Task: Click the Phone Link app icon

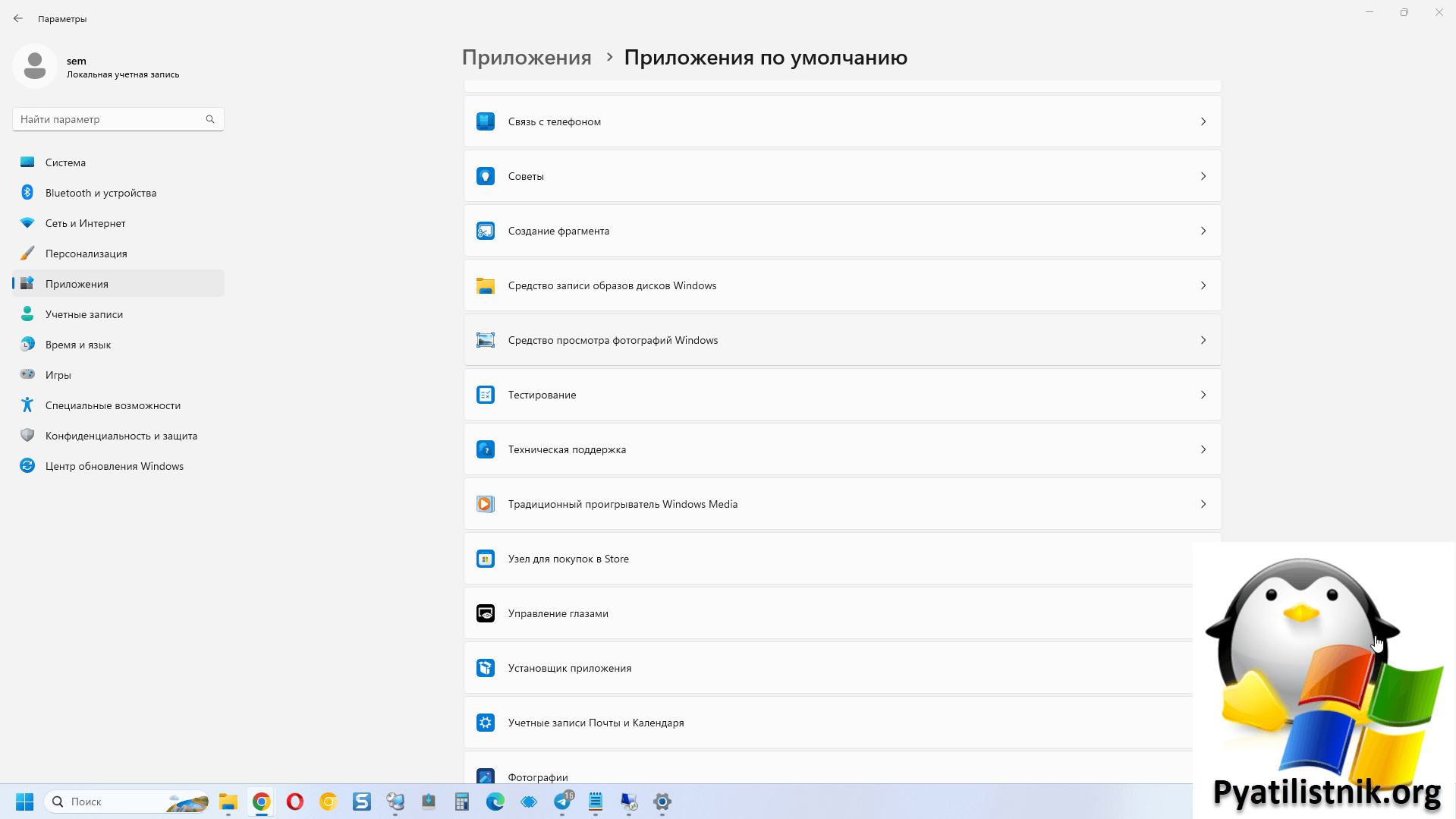Action: click(486, 121)
